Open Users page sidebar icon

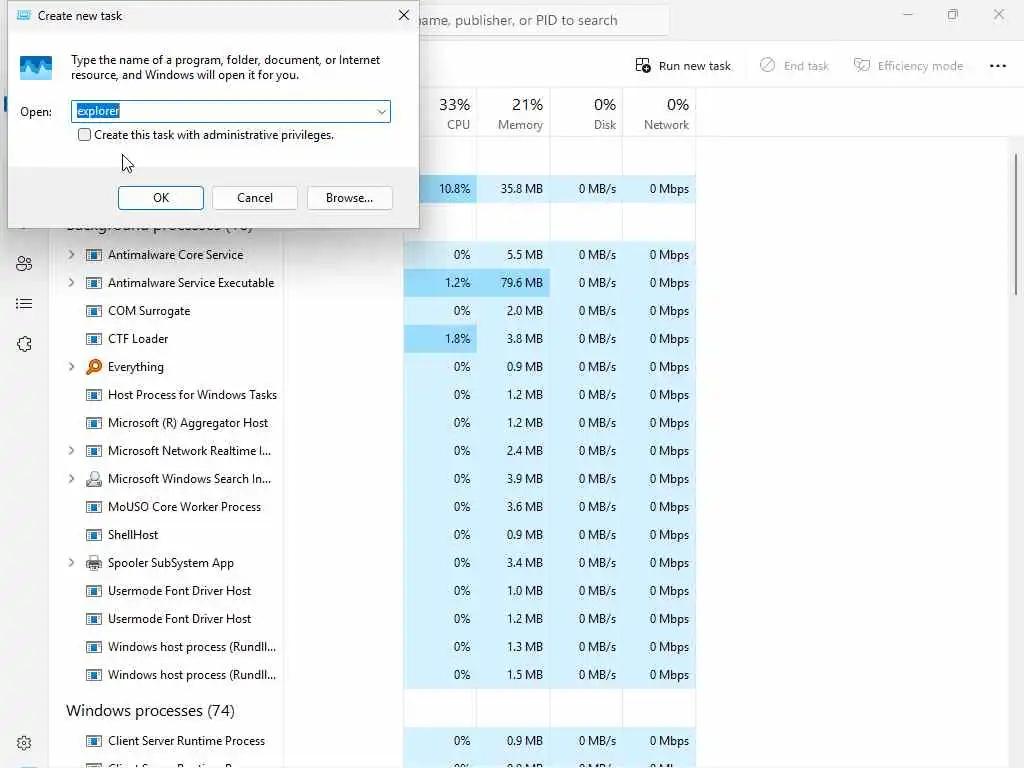tap(24, 263)
